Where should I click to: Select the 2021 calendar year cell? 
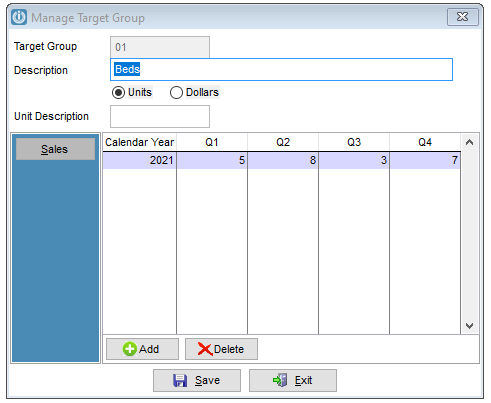tap(140, 160)
